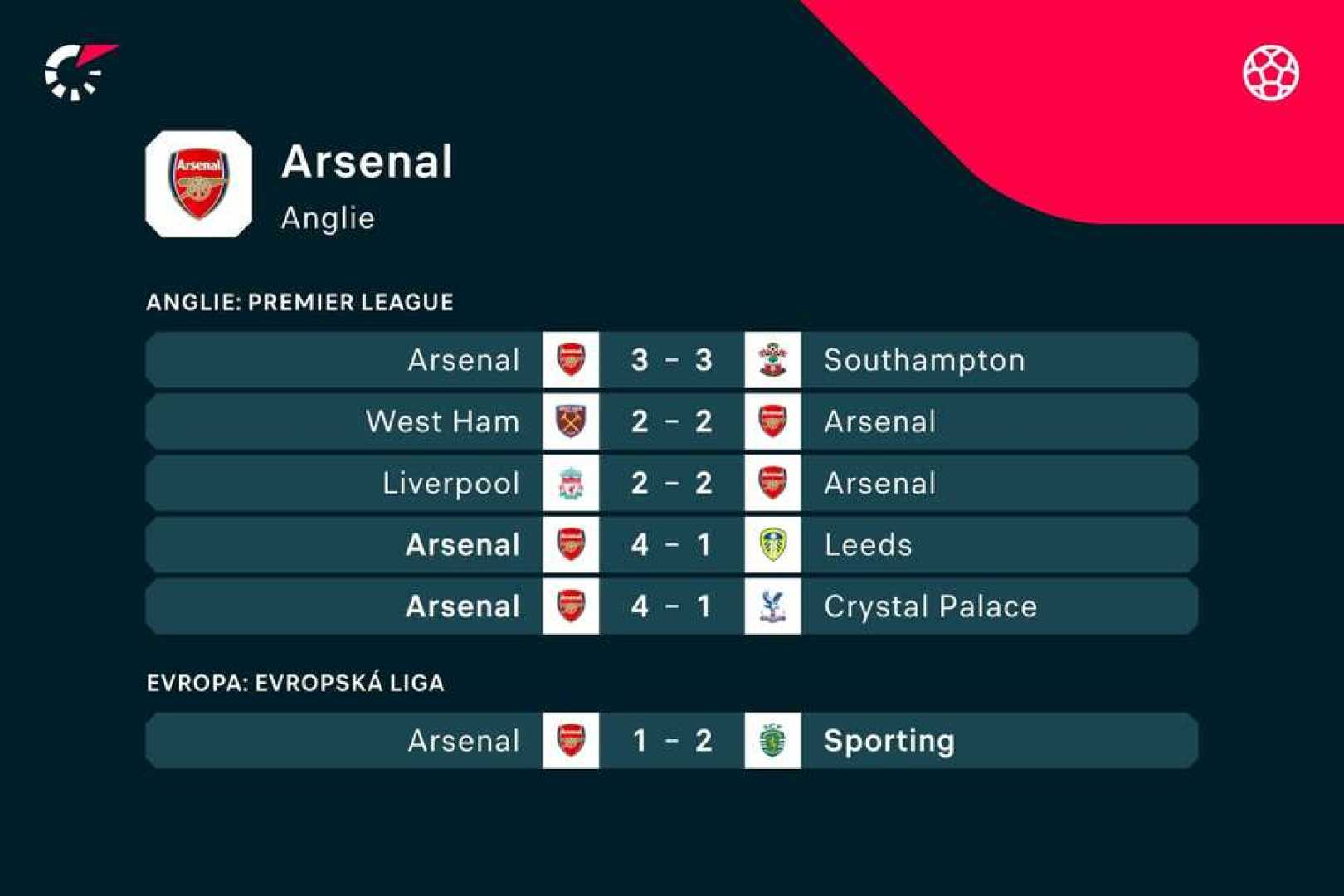Select the Leeds team name
Image resolution: width=1344 pixels, height=896 pixels.
tap(868, 545)
